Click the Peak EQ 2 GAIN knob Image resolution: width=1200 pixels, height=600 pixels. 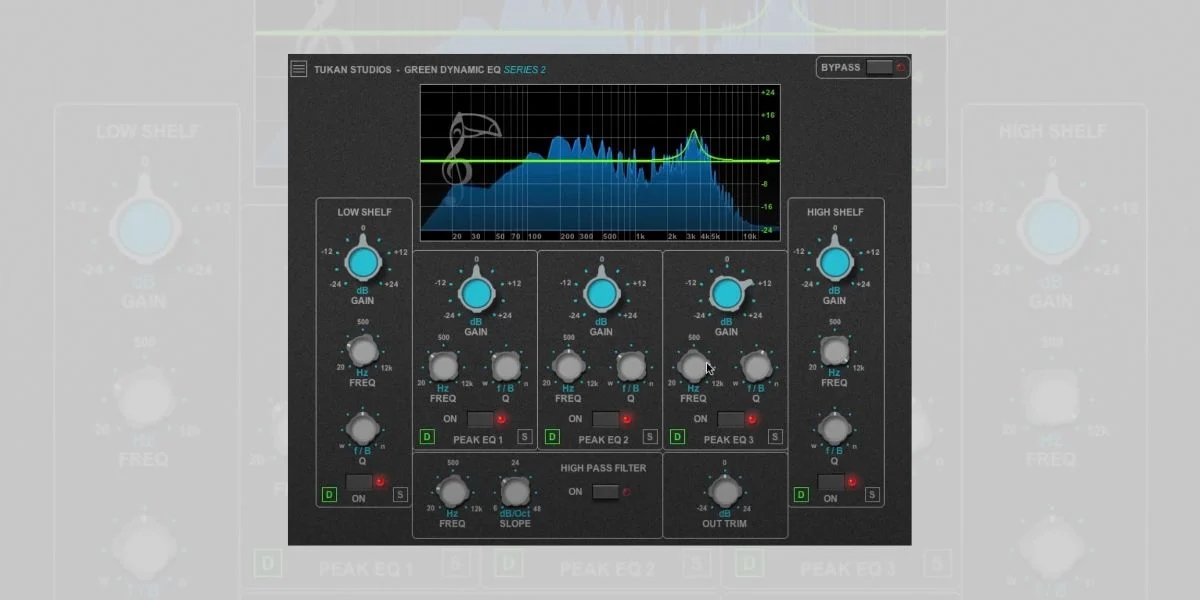click(x=601, y=294)
